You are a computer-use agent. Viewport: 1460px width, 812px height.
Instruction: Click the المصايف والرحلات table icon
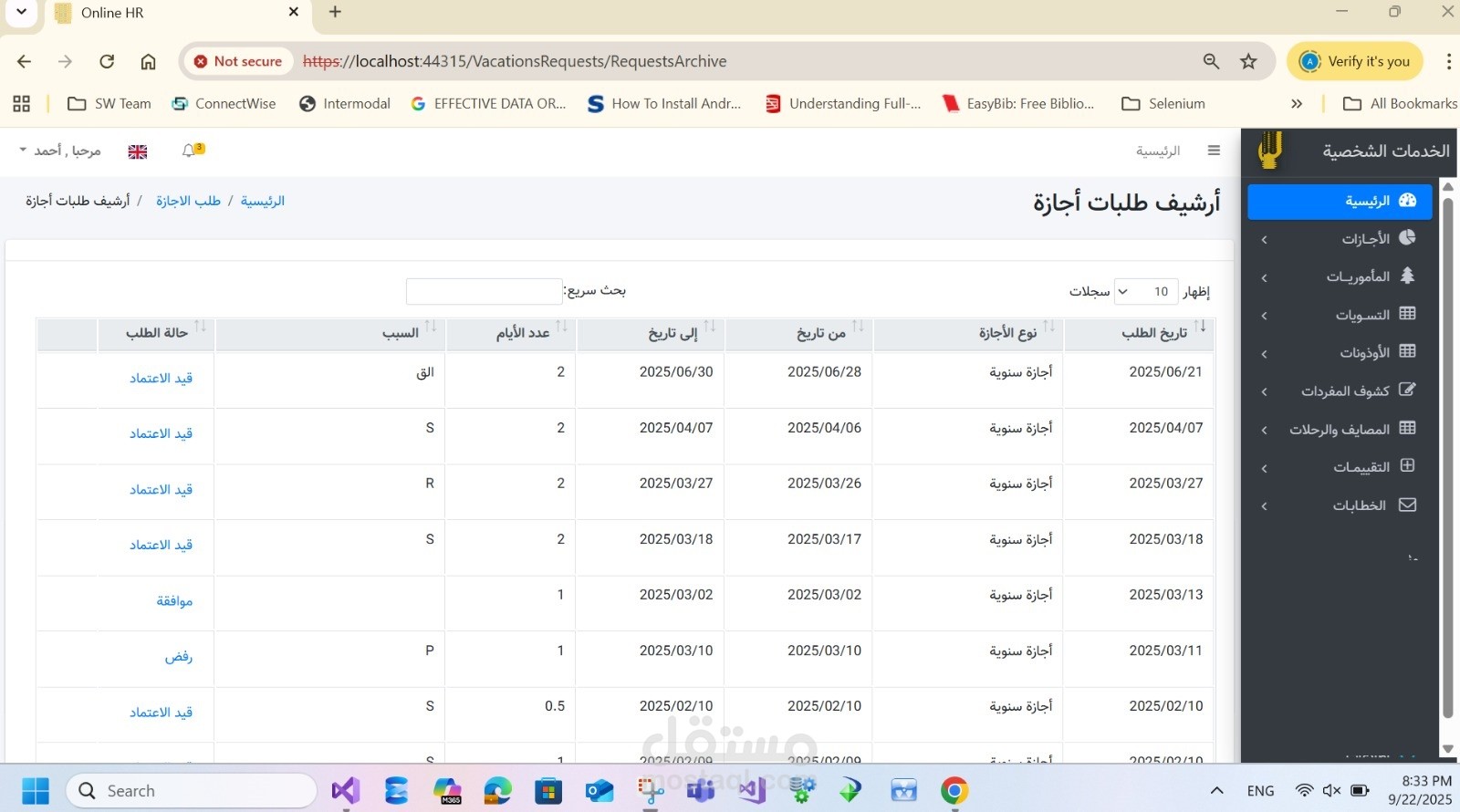(1407, 428)
